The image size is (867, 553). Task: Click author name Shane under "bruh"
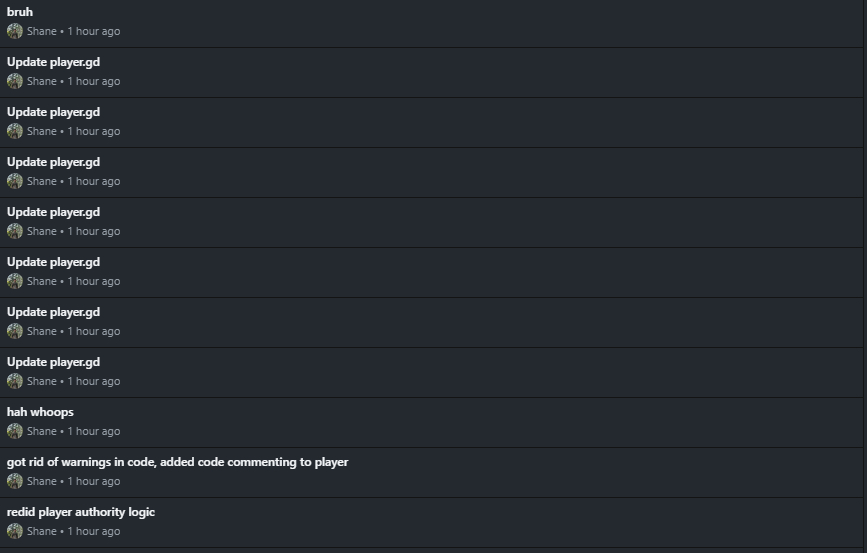click(x=42, y=31)
